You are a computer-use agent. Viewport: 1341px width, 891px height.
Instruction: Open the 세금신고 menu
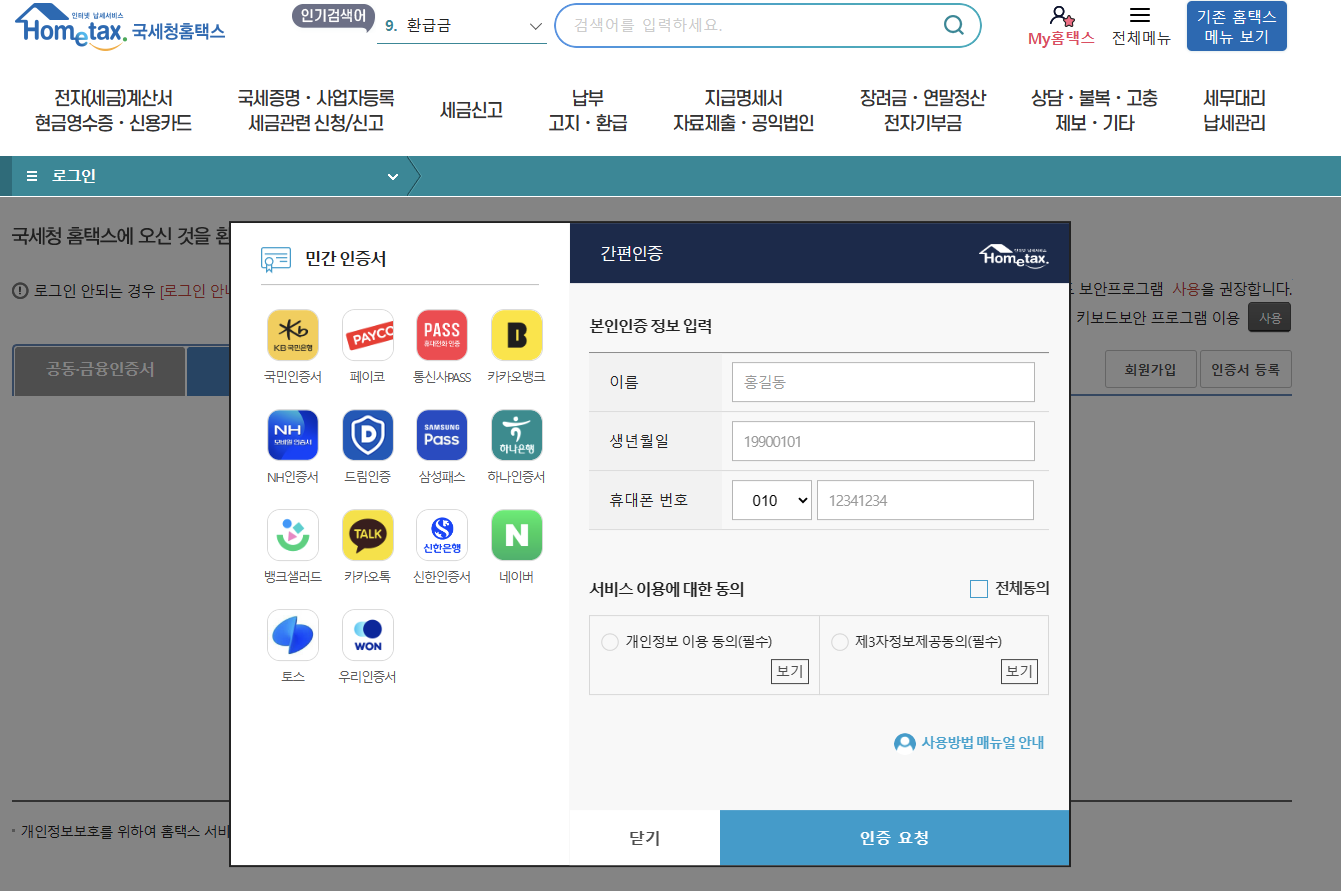coord(471,111)
